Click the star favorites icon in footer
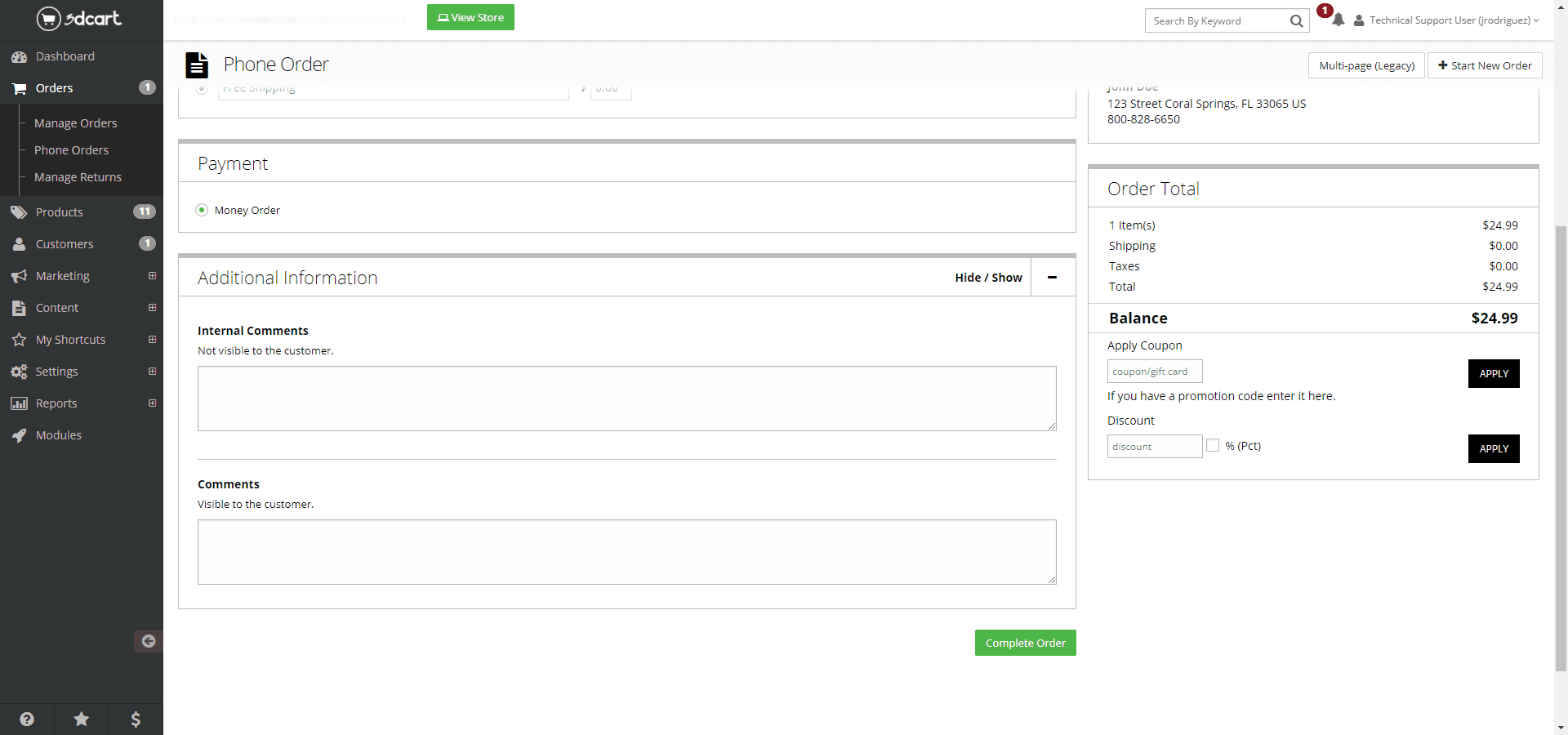1568x735 pixels. click(82, 719)
